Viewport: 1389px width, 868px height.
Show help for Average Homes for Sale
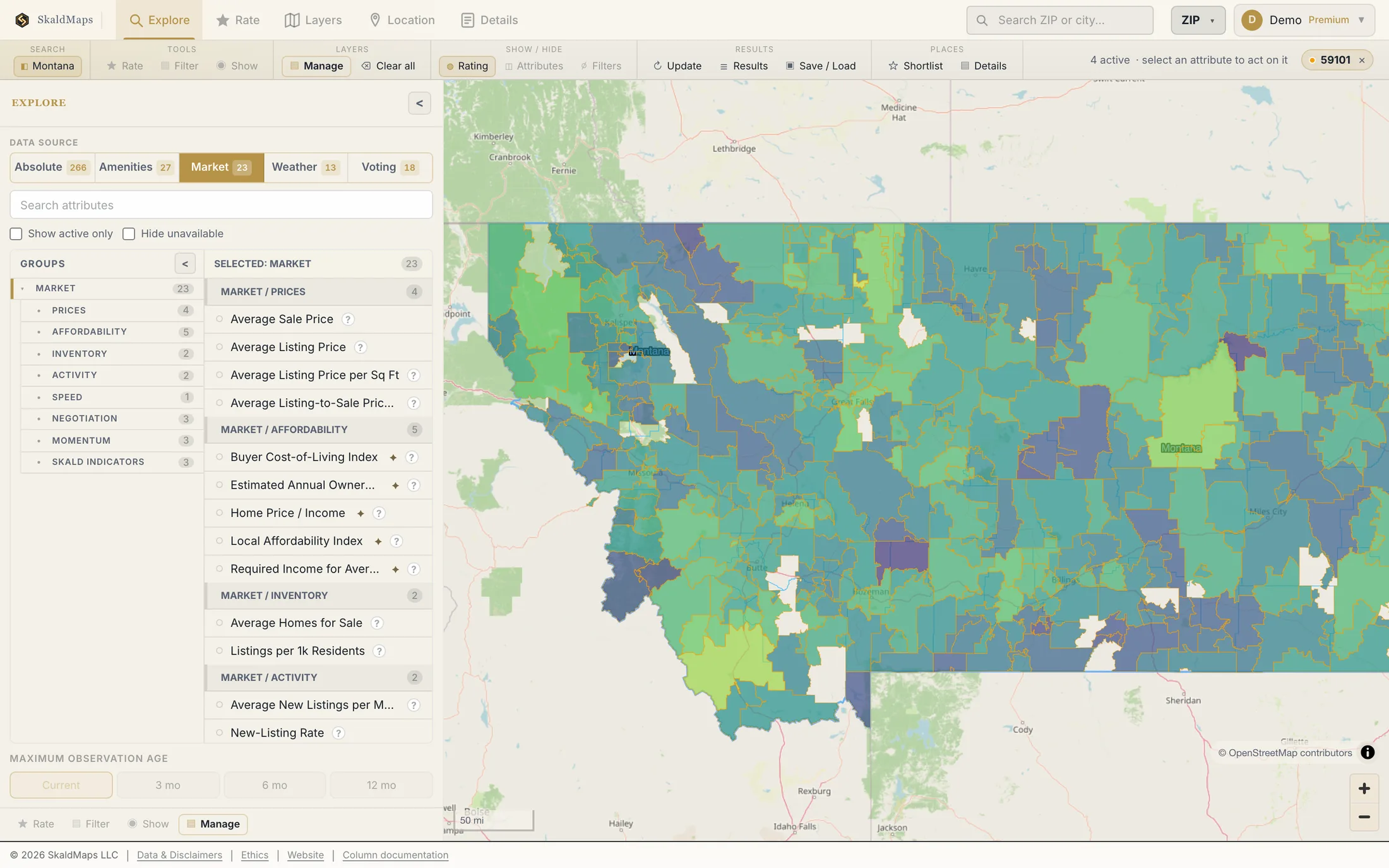point(377,623)
